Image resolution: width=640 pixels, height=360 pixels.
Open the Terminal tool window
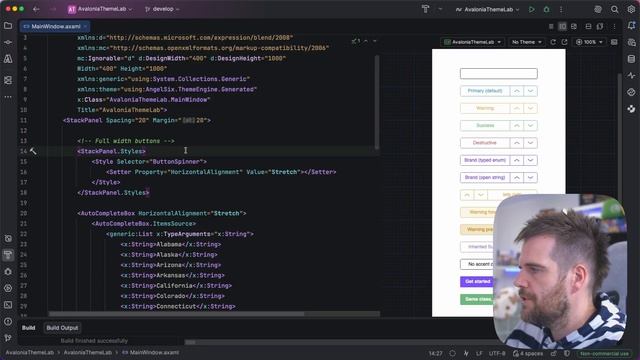coord(8,304)
